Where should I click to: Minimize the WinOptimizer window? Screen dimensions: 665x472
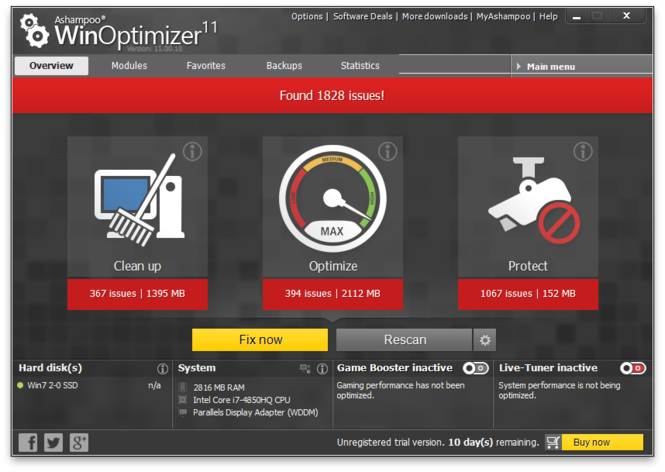click(x=576, y=17)
